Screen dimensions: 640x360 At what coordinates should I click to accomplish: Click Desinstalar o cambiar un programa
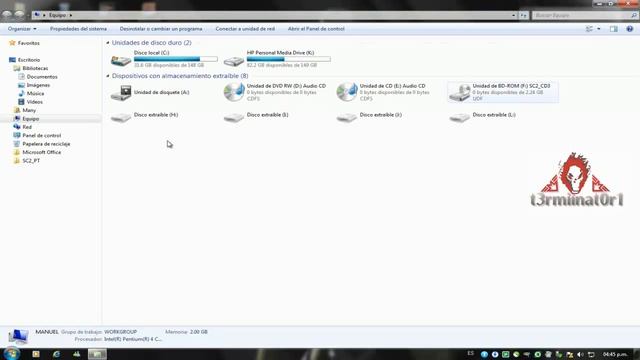point(161,29)
